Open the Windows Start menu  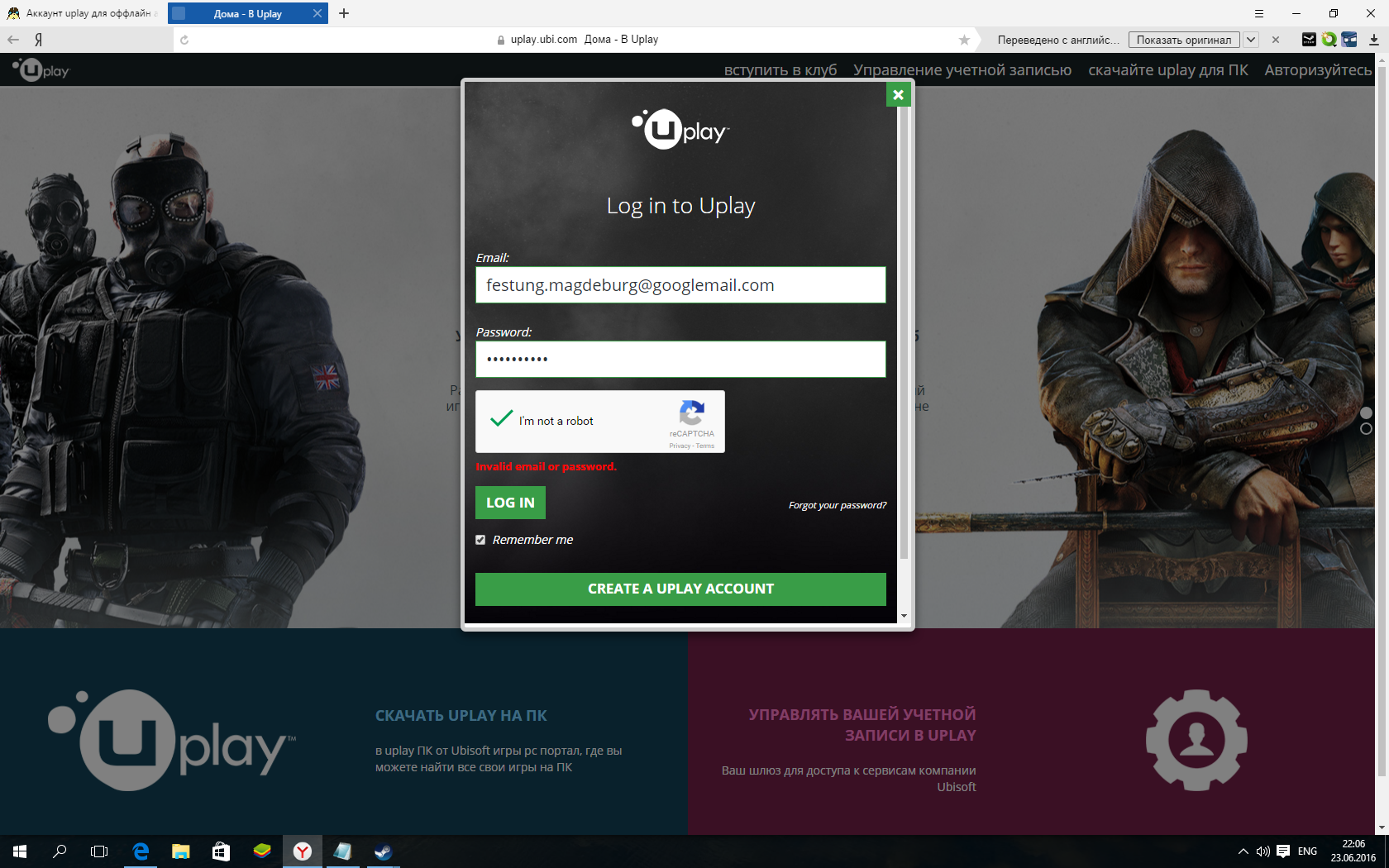pos(20,851)
